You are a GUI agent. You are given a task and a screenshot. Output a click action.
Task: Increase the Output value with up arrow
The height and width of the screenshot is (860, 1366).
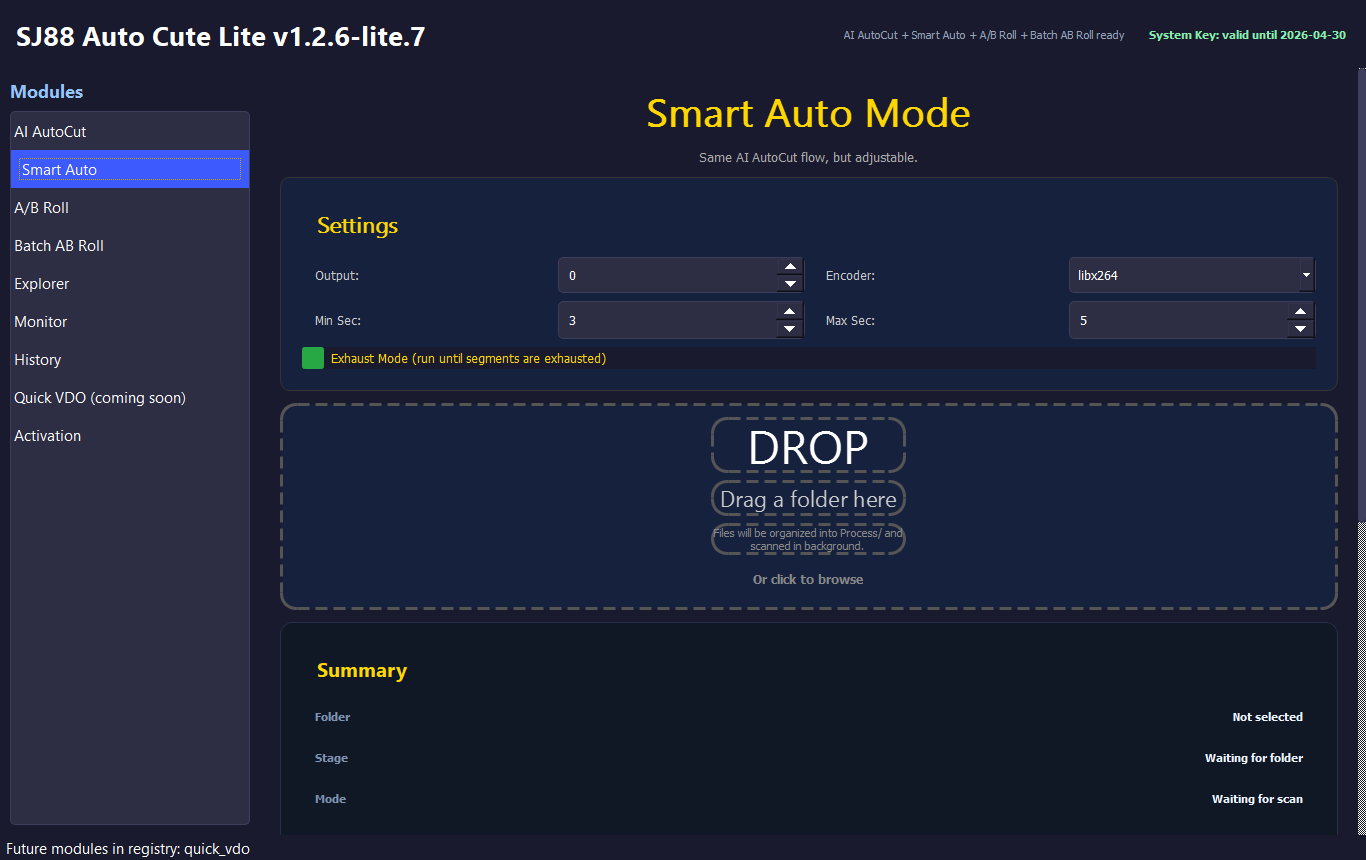pos(791,267)
